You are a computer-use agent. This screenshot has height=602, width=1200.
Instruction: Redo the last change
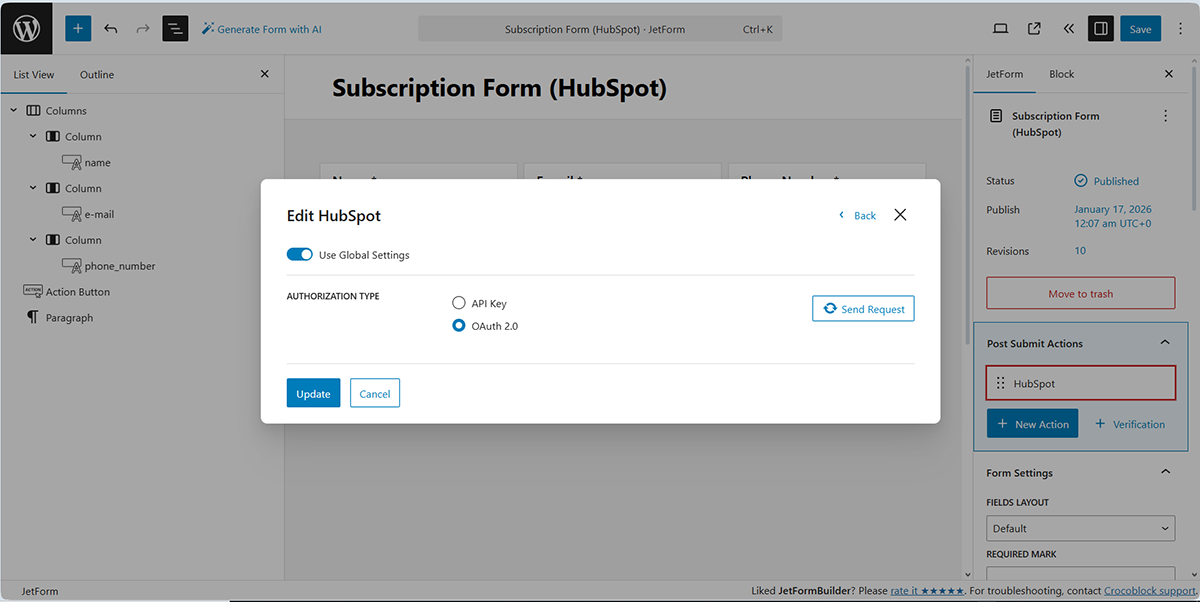click(x=142, y=29)
